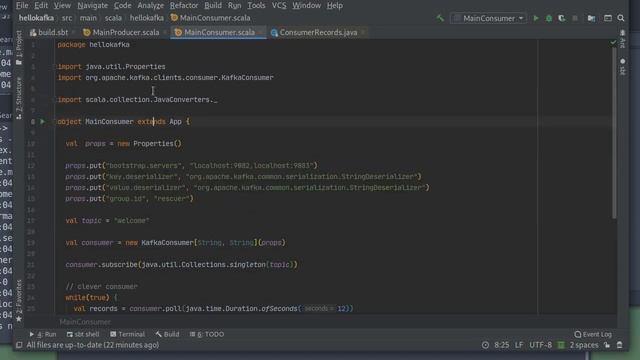
Task: Click cursor position 8:25 in status bar
Action: 502,345
